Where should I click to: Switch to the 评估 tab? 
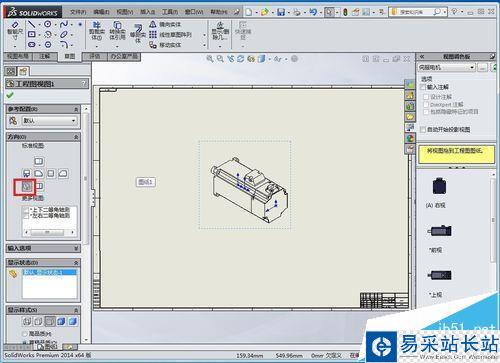point(95,56)
